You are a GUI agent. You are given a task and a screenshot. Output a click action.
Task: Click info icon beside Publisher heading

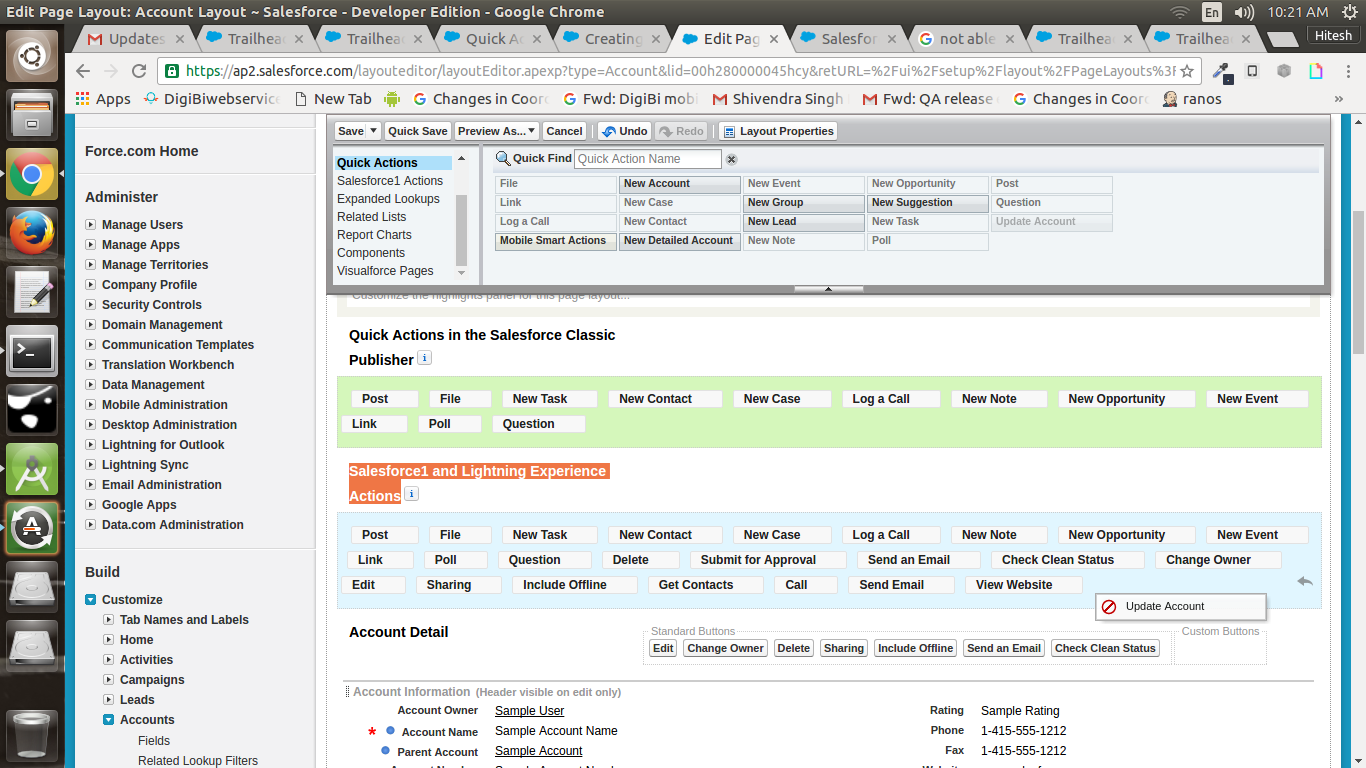pos(424,358)
